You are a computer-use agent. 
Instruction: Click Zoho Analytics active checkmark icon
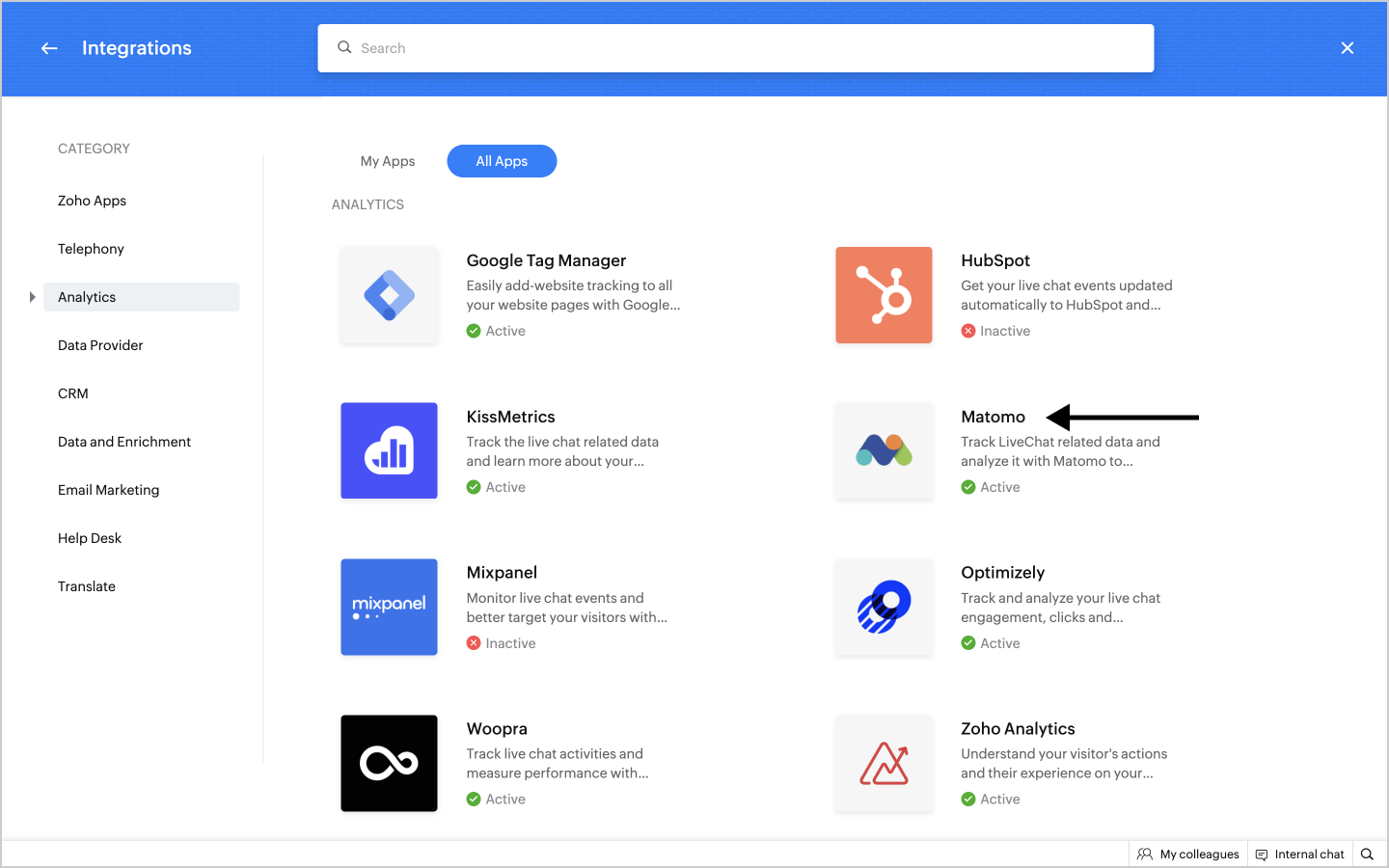click(968, 800)
